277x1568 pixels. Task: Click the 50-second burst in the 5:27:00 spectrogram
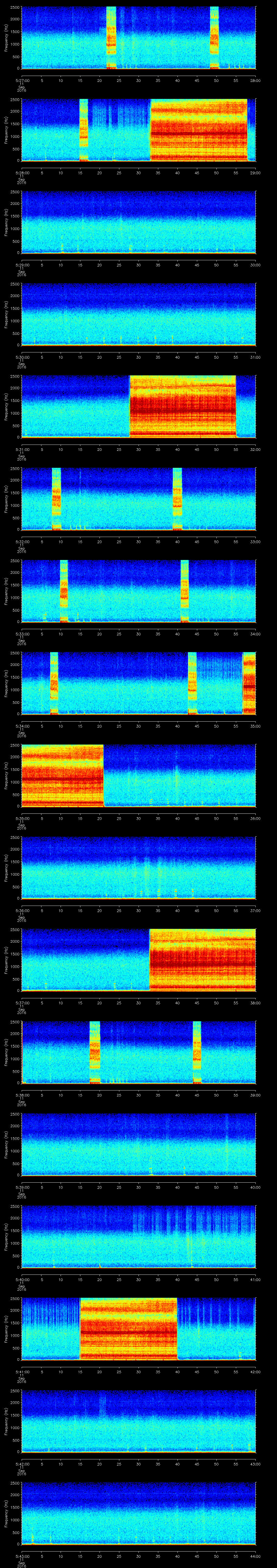[214, 38]
